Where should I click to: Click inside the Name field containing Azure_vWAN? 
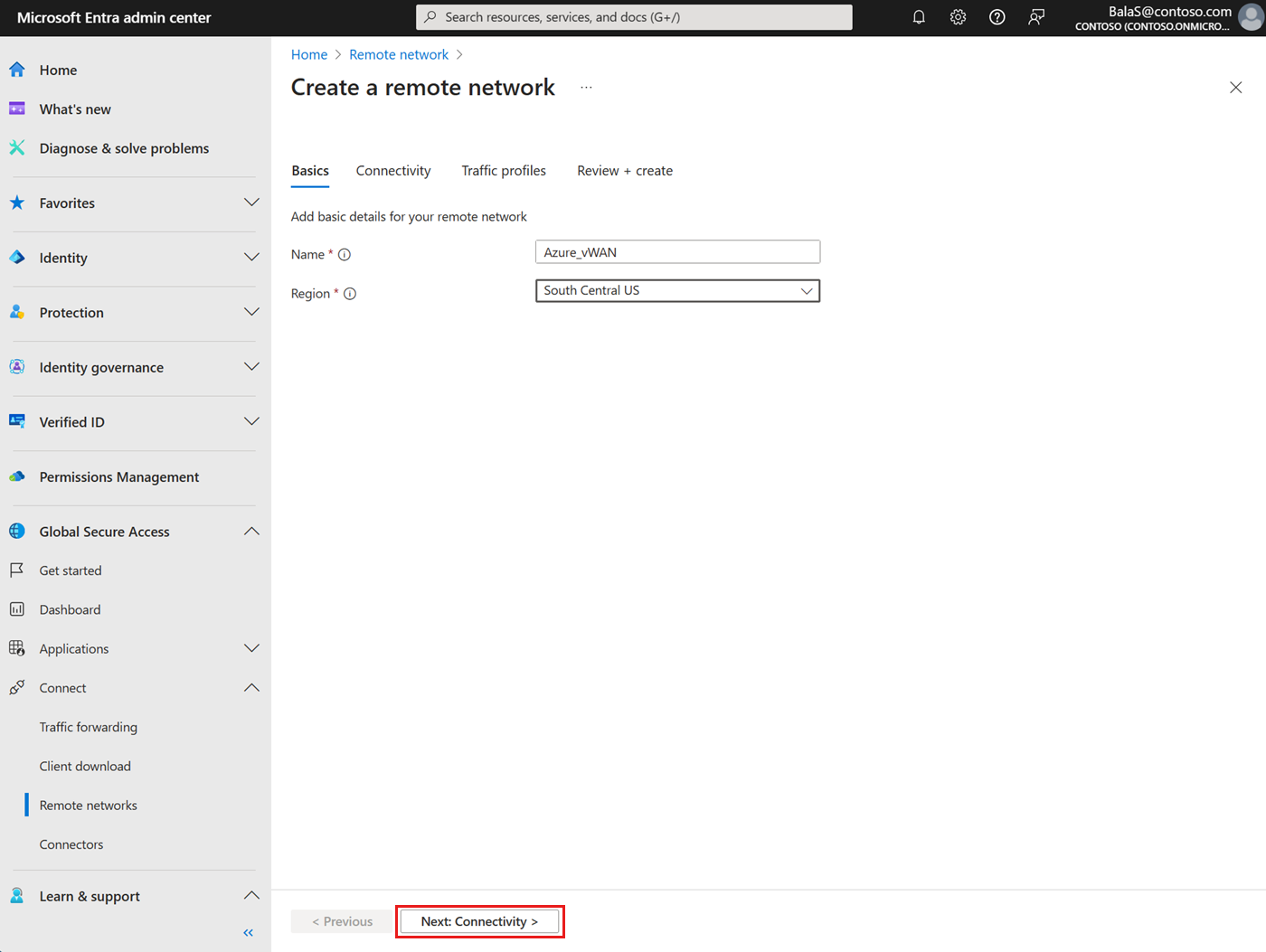pyautogui.click(x=677, y=251)
